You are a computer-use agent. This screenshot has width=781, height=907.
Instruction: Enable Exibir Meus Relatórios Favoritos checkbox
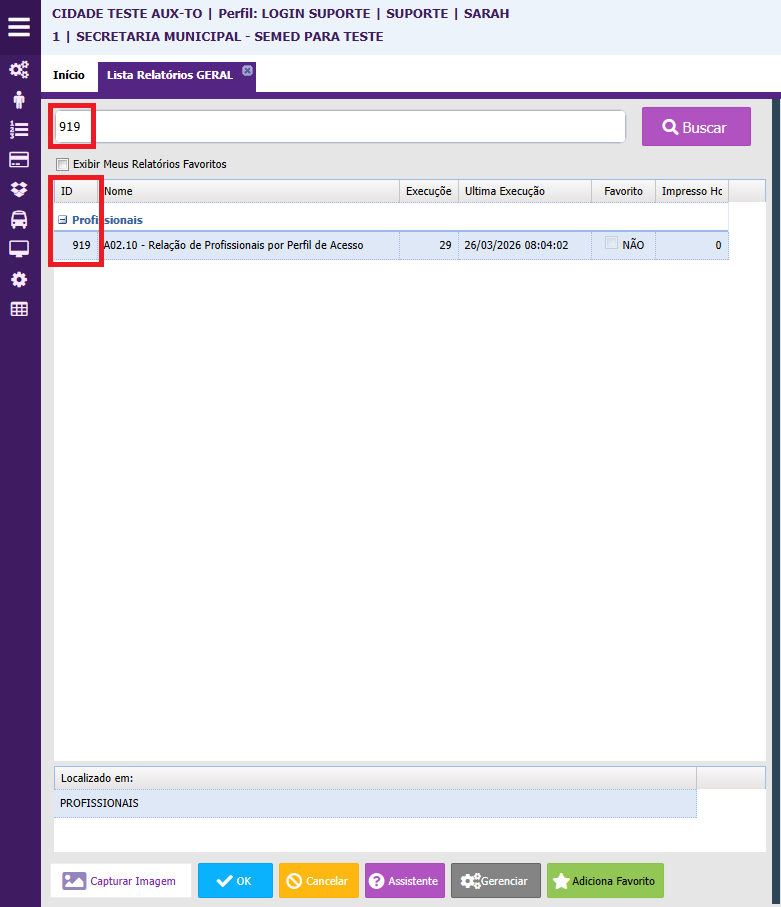click(x=63, y=164)
